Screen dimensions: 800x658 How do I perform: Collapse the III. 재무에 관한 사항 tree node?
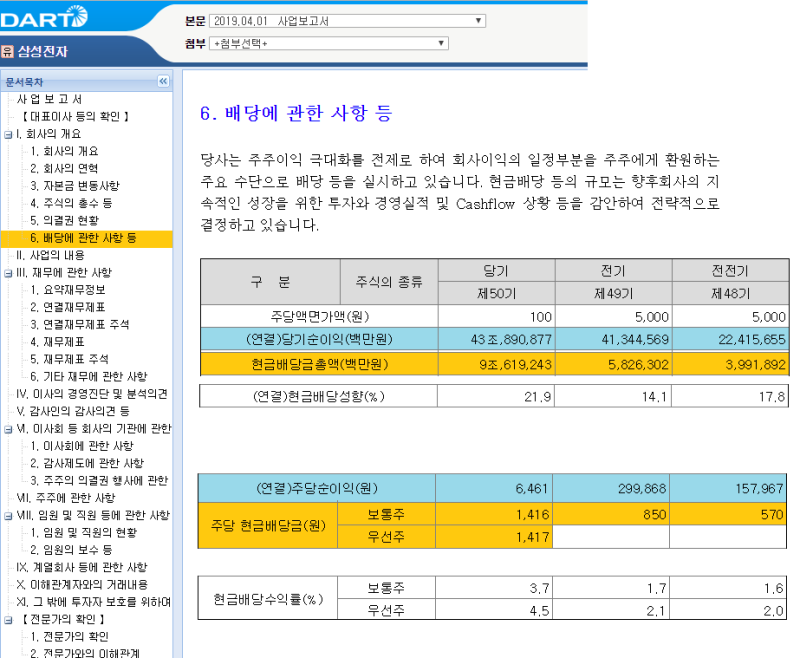click(x=8, y=273)
